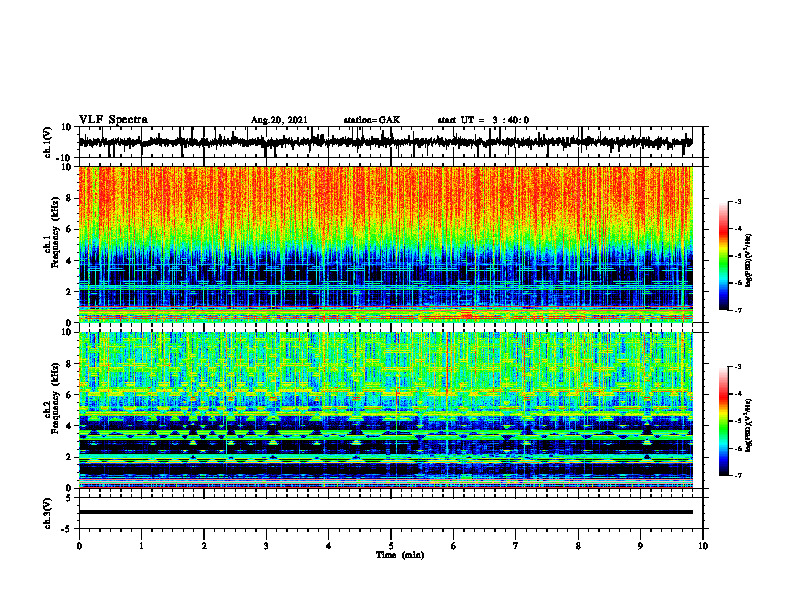Click time axis tick label "5"

(x=391, y=546)
